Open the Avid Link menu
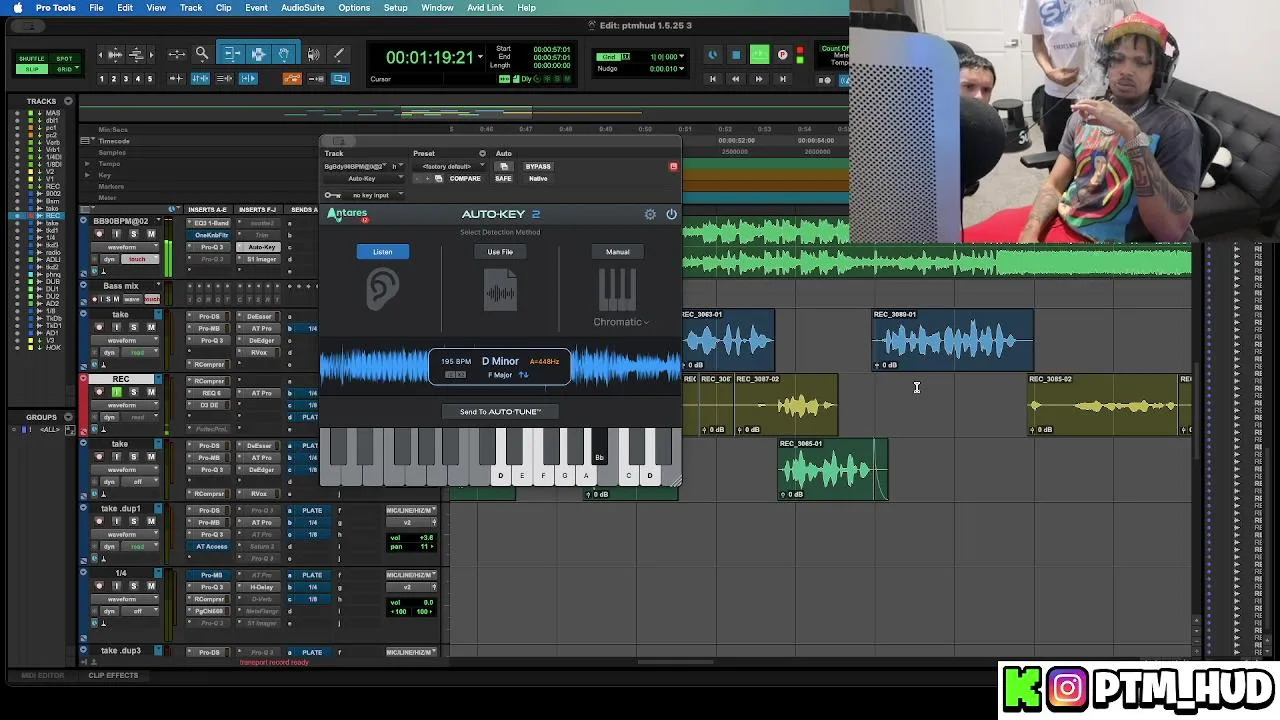This screenshot has width=1280, height=720. coord(485,8)
